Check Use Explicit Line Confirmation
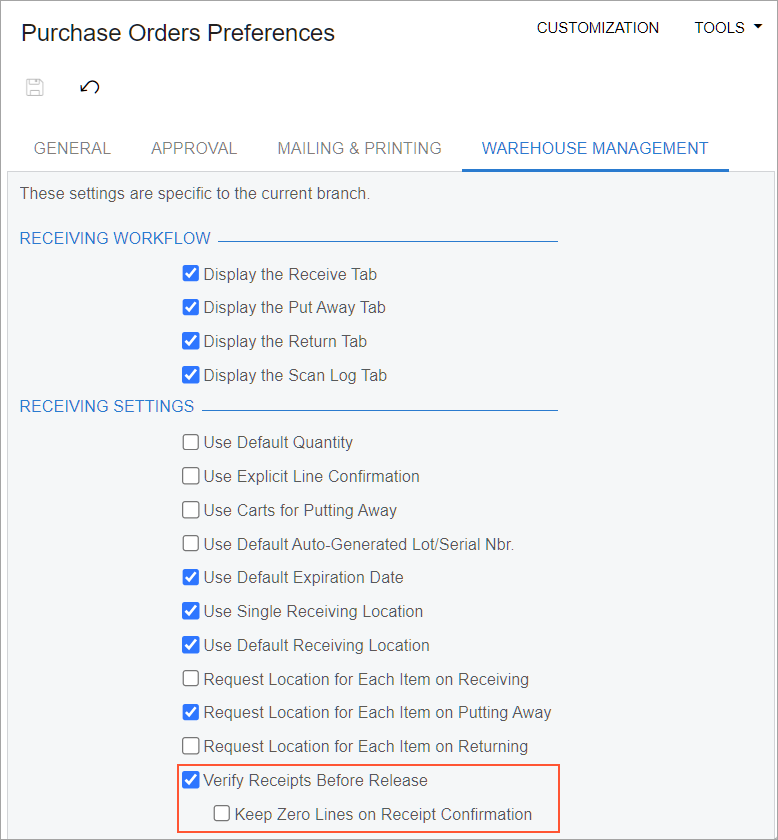Image resolution: width=778 pixels, height=840 pixels. [191, 476]
